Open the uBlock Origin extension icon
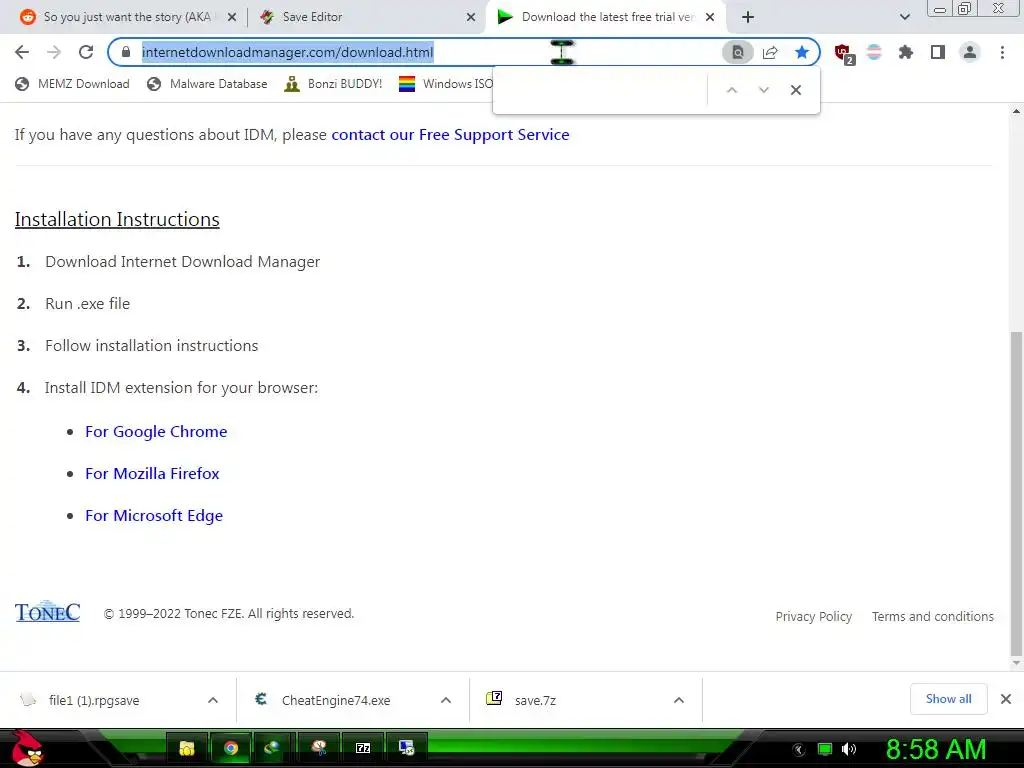1024x768 pixels. (844, 53)
